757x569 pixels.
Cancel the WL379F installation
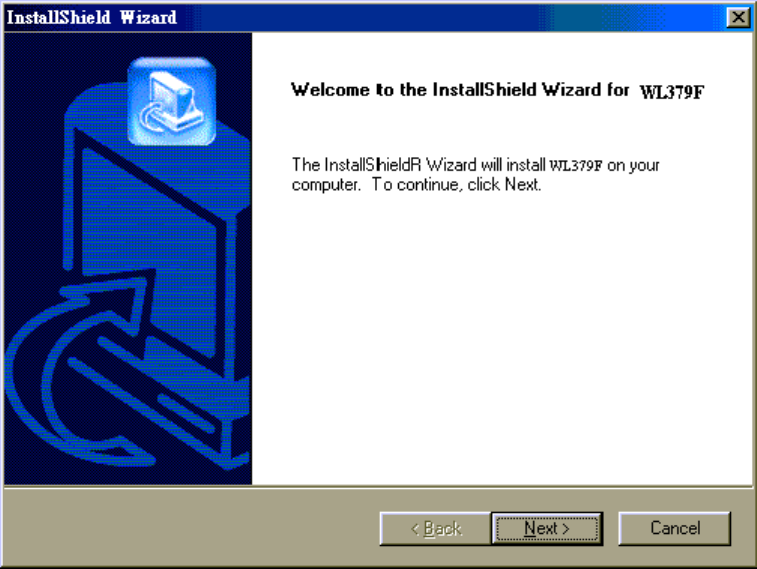[674, 528]
